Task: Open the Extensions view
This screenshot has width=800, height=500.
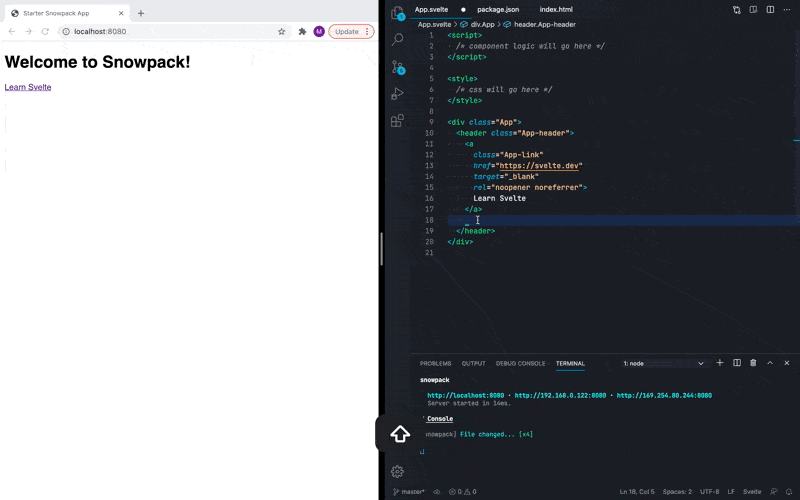Action: point(397,120)
